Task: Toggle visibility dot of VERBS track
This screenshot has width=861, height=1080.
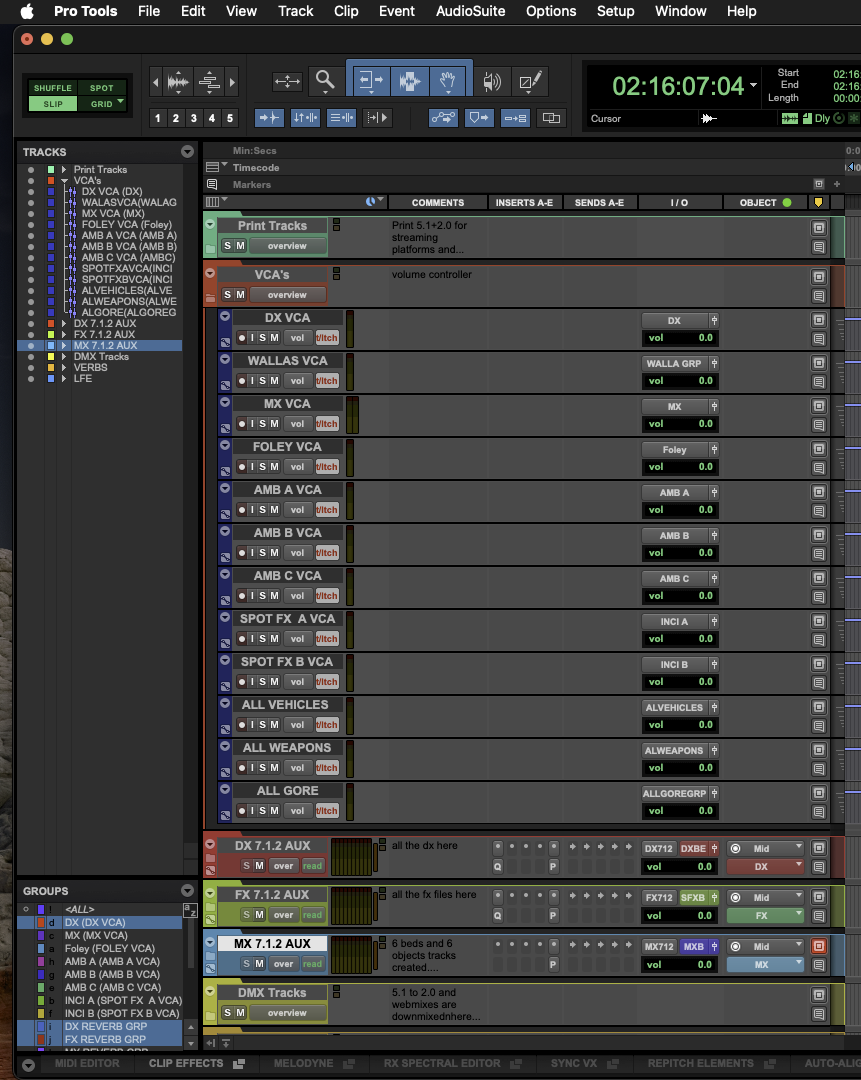Action: coord(30,368)
